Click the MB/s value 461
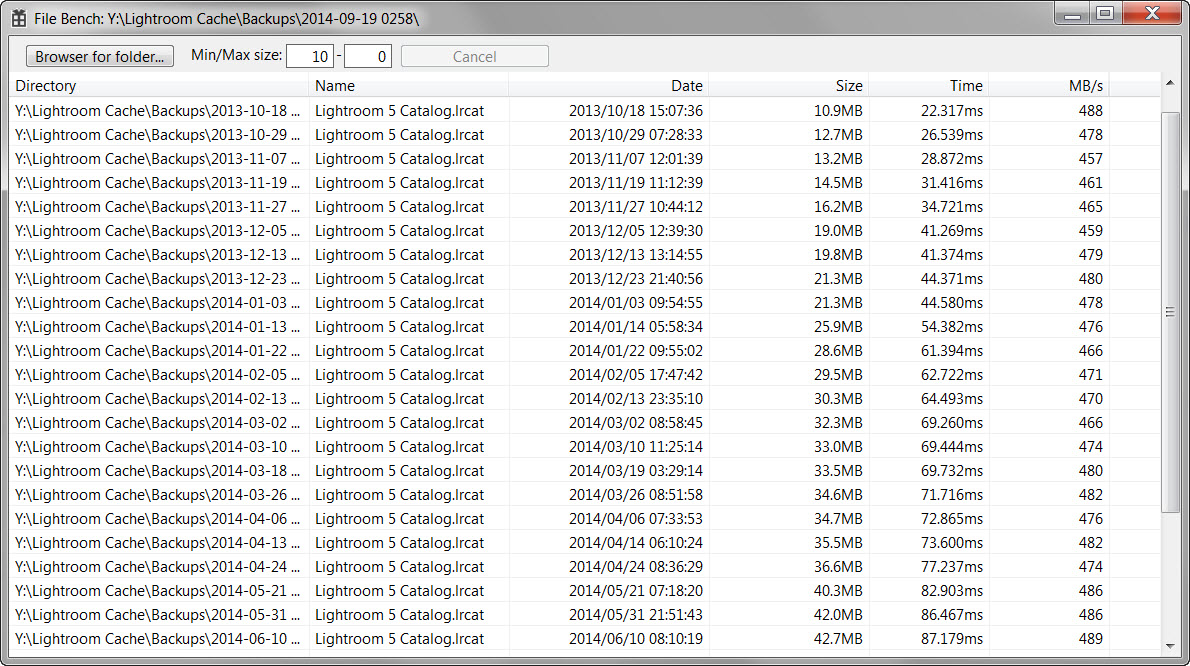Image resolution: width=1190 pixels, height=666 pixels. tap(1091, 183)
